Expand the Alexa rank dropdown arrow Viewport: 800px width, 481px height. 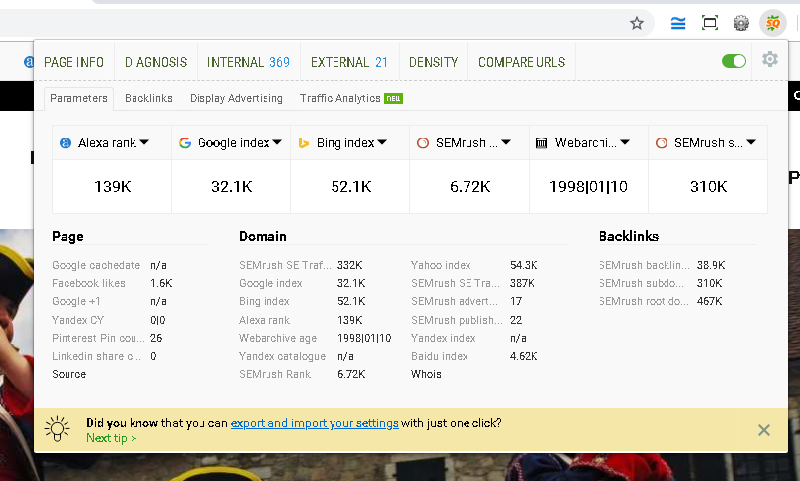coord(144,142)
